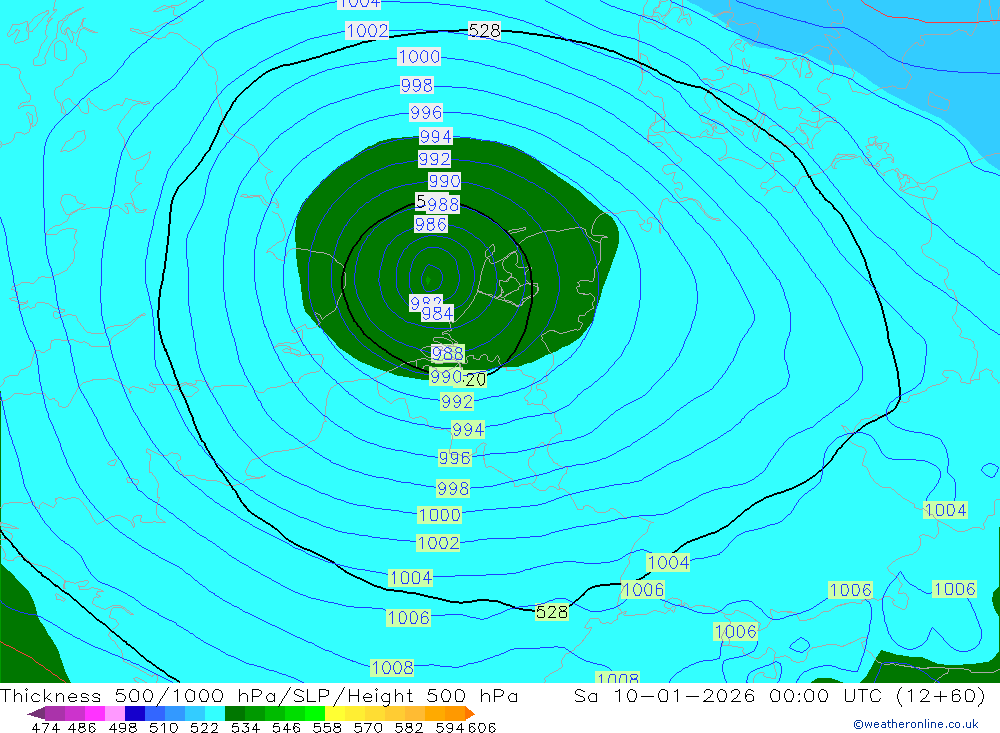Click the bright yellow swatch in the color scale

point(335,713)
